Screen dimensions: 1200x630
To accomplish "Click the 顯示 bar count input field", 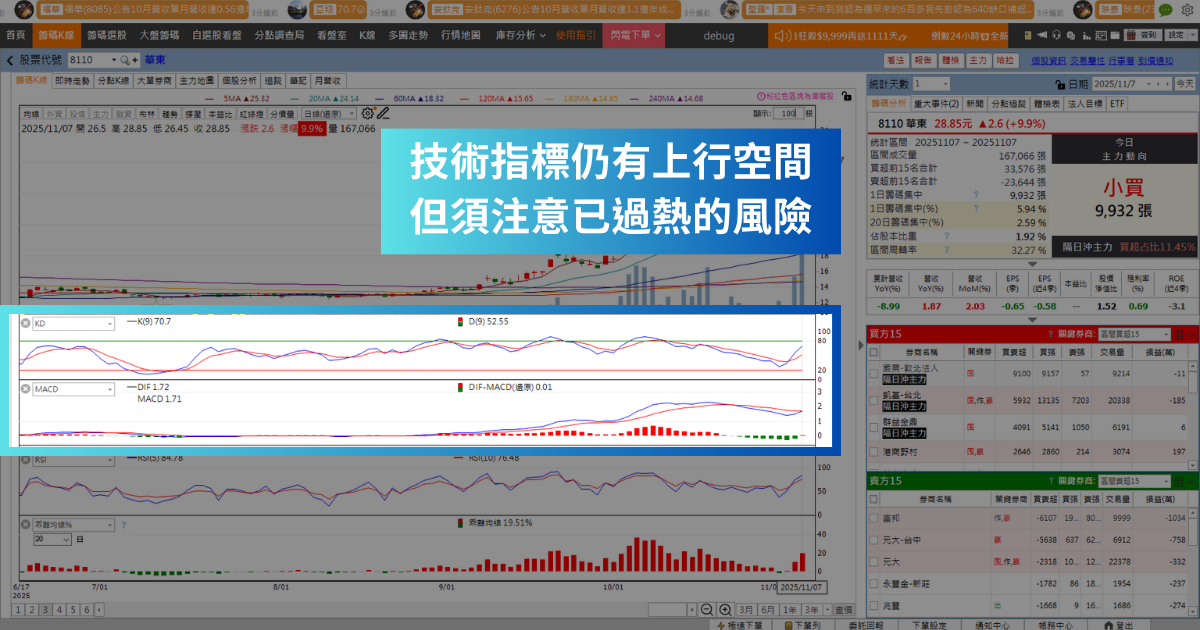I will [x=787, y=114].
